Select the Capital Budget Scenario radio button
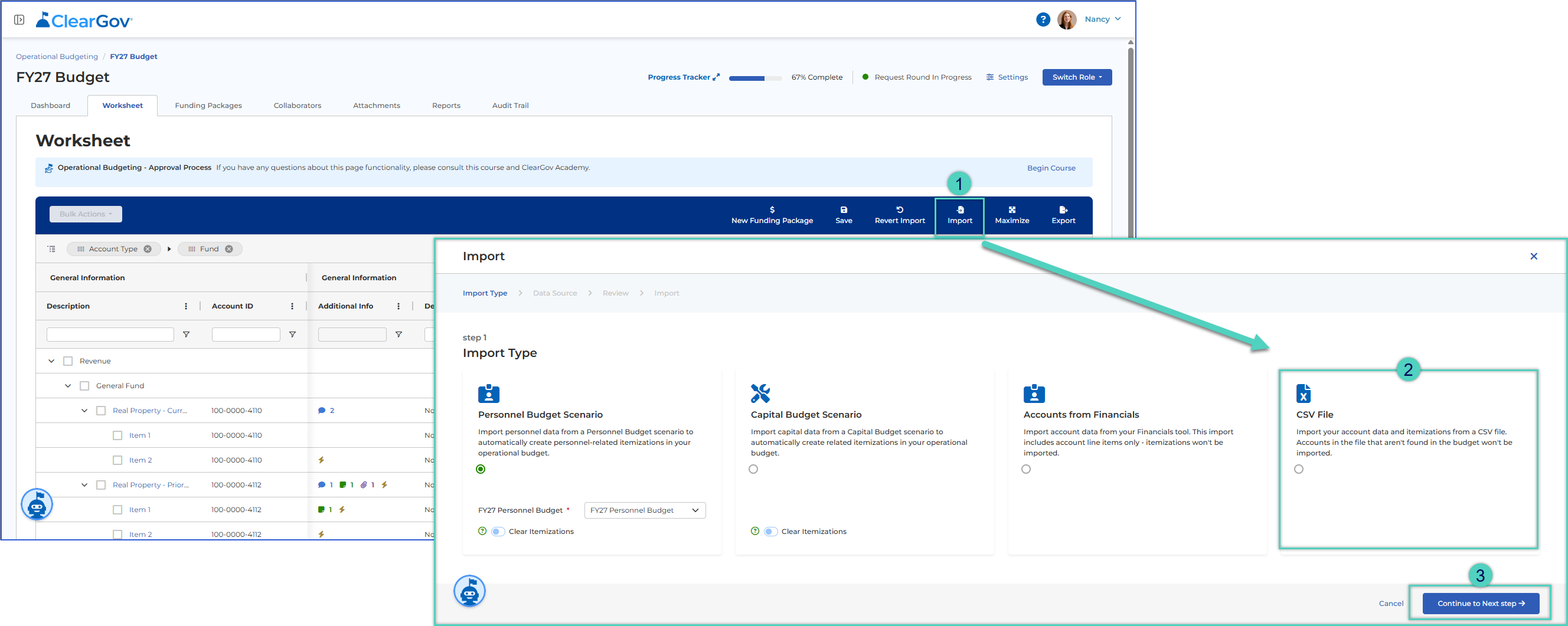 (753, 469)
